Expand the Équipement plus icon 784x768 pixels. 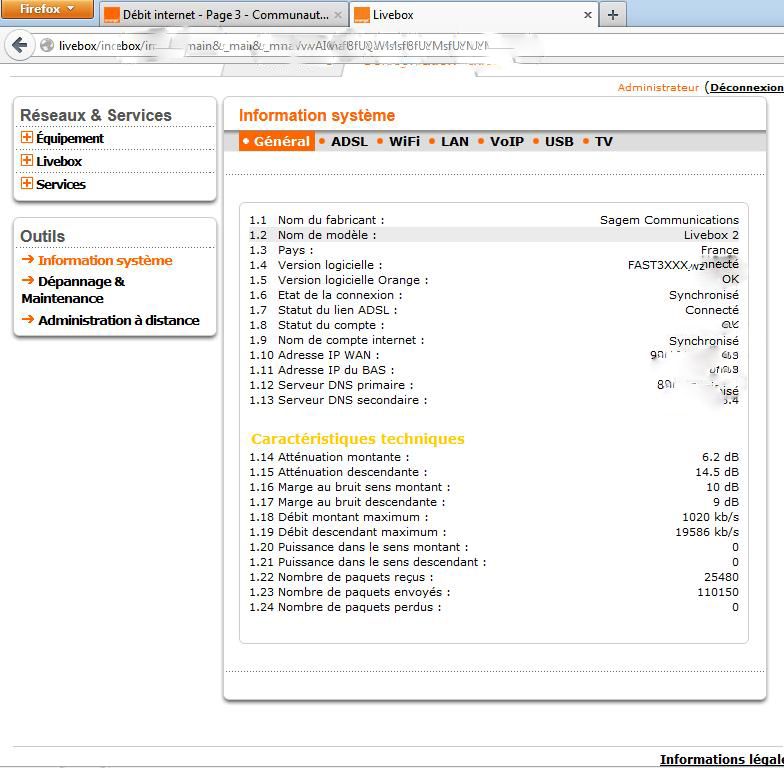(x=26, y=137)
